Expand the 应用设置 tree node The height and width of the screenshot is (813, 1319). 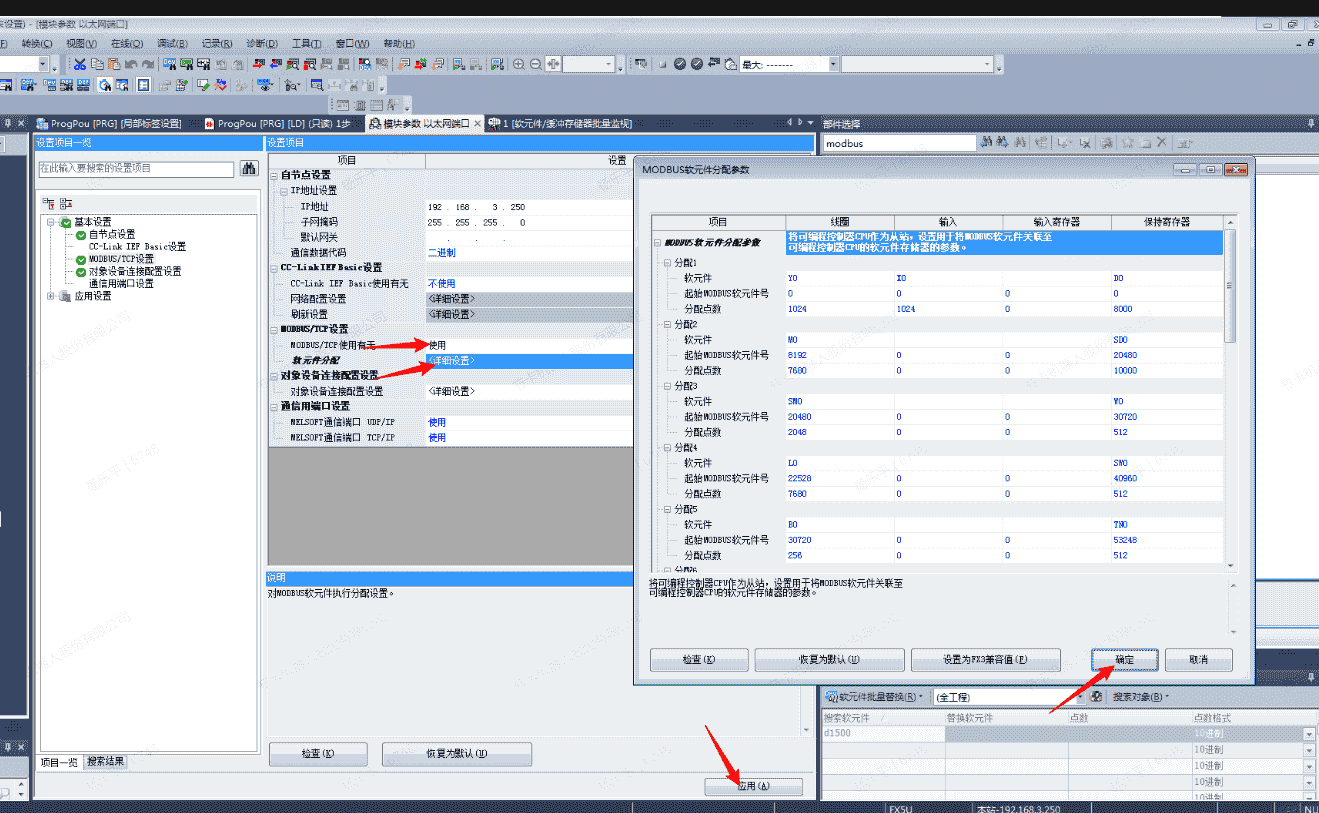[51, 296]
